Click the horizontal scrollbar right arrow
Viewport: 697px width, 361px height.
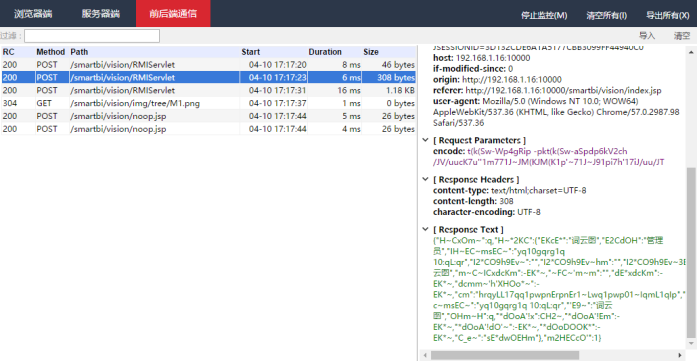[680, 355]
